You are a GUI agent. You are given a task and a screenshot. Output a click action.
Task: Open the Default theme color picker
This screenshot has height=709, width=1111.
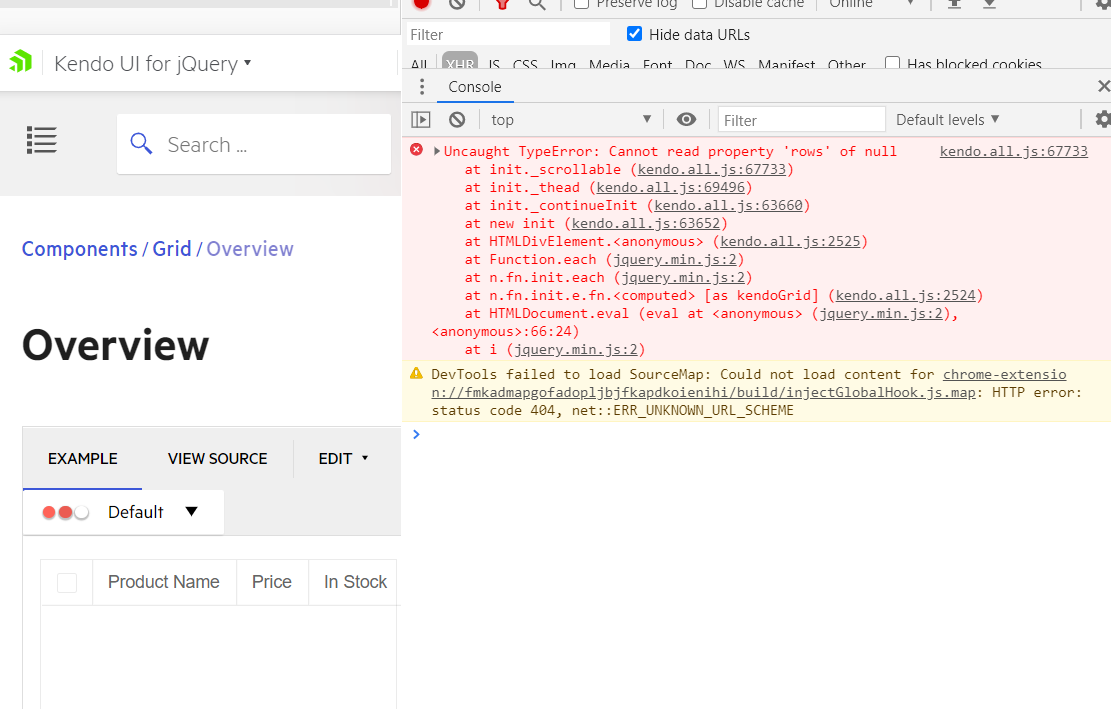[x=123, y=512]
